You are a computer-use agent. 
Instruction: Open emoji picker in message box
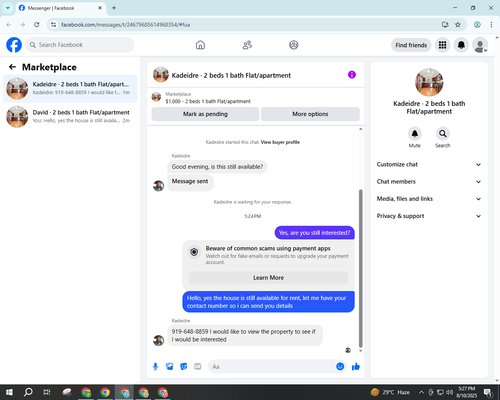pyautogui.click(x=340, y=366)
